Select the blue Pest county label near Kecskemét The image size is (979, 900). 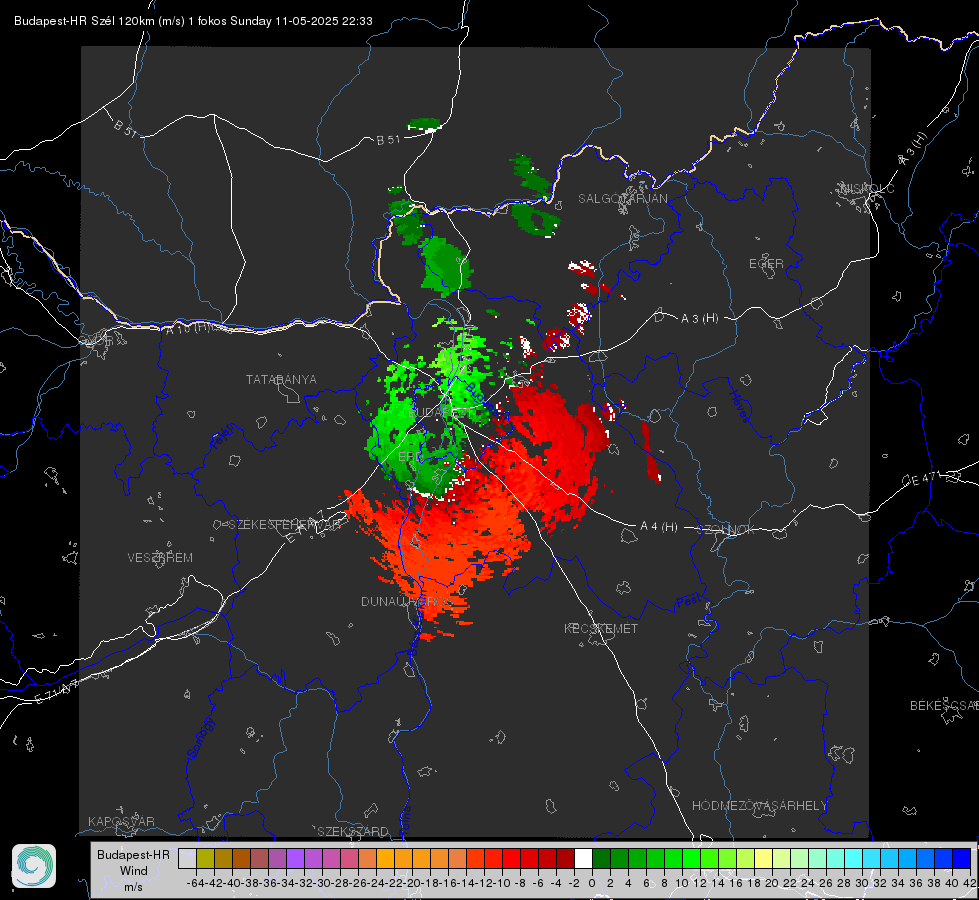pyautogui.click(x=689, y=601)
